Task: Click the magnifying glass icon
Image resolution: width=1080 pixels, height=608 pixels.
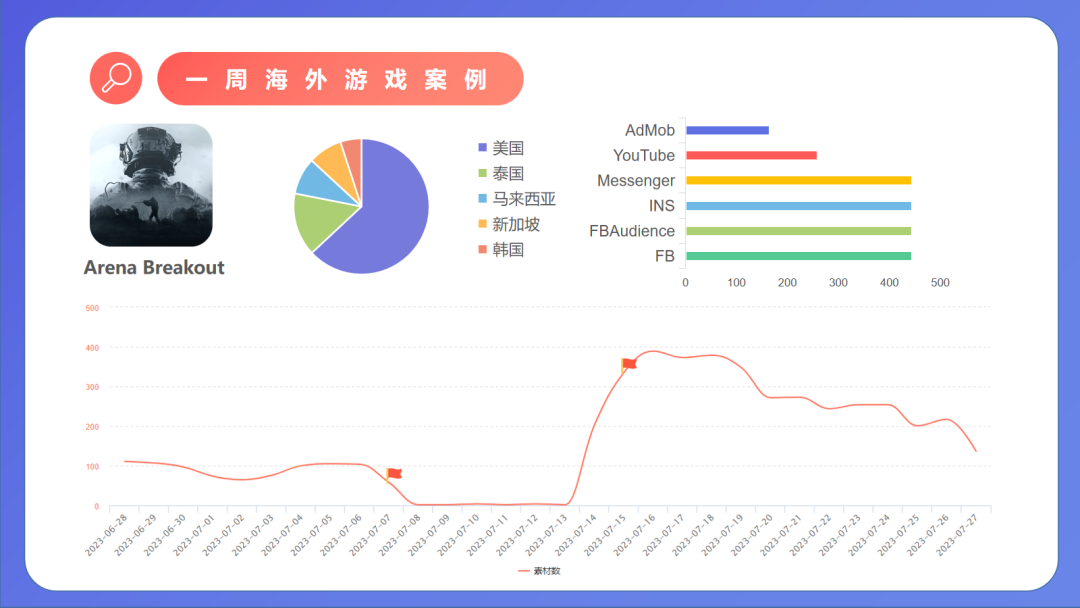Action: (x=116, y=77)
